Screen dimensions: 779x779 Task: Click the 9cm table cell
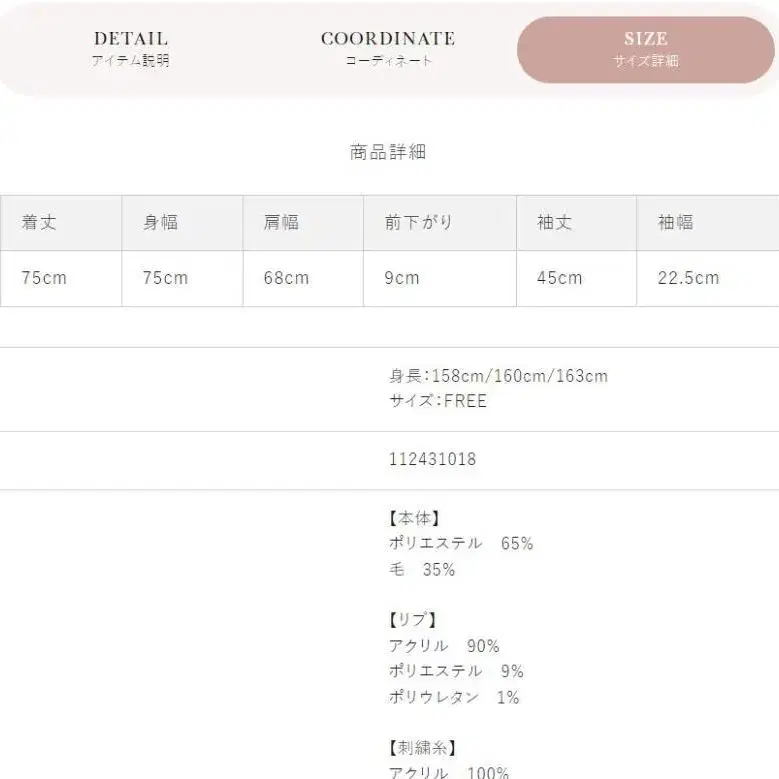[x=402, y=278]
